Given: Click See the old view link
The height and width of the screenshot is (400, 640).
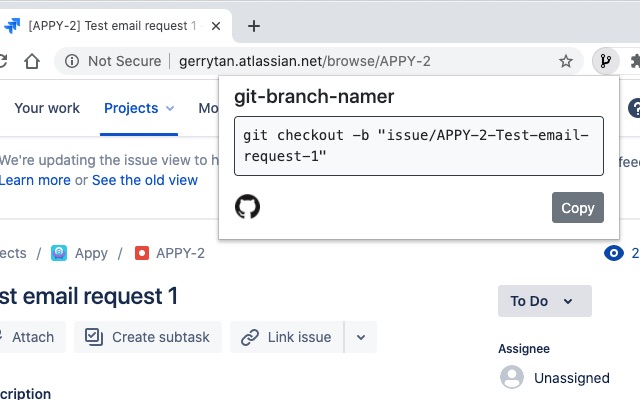Looking at the screenshot, I should click(144, 180).
